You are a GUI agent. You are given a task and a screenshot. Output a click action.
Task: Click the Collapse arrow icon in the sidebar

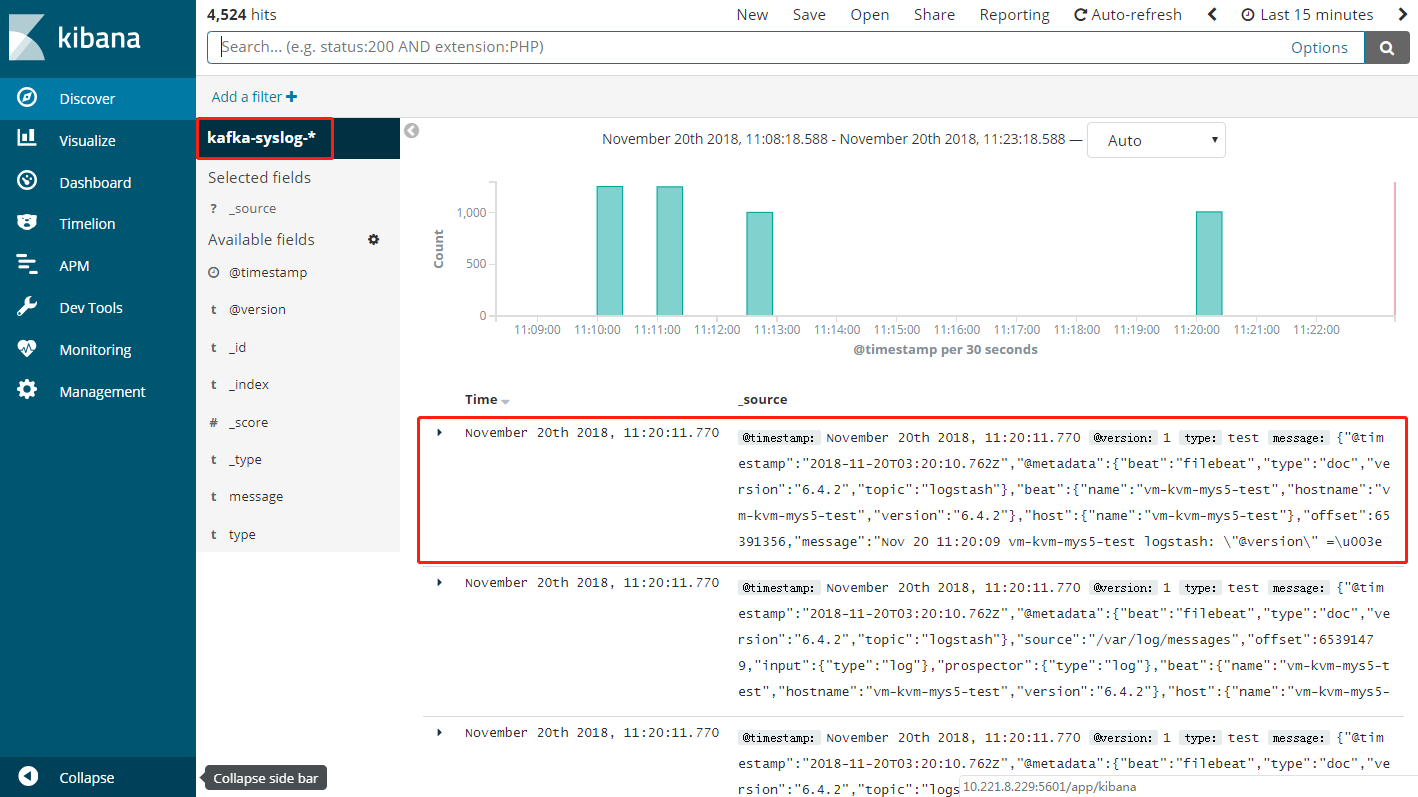(28, 777)
